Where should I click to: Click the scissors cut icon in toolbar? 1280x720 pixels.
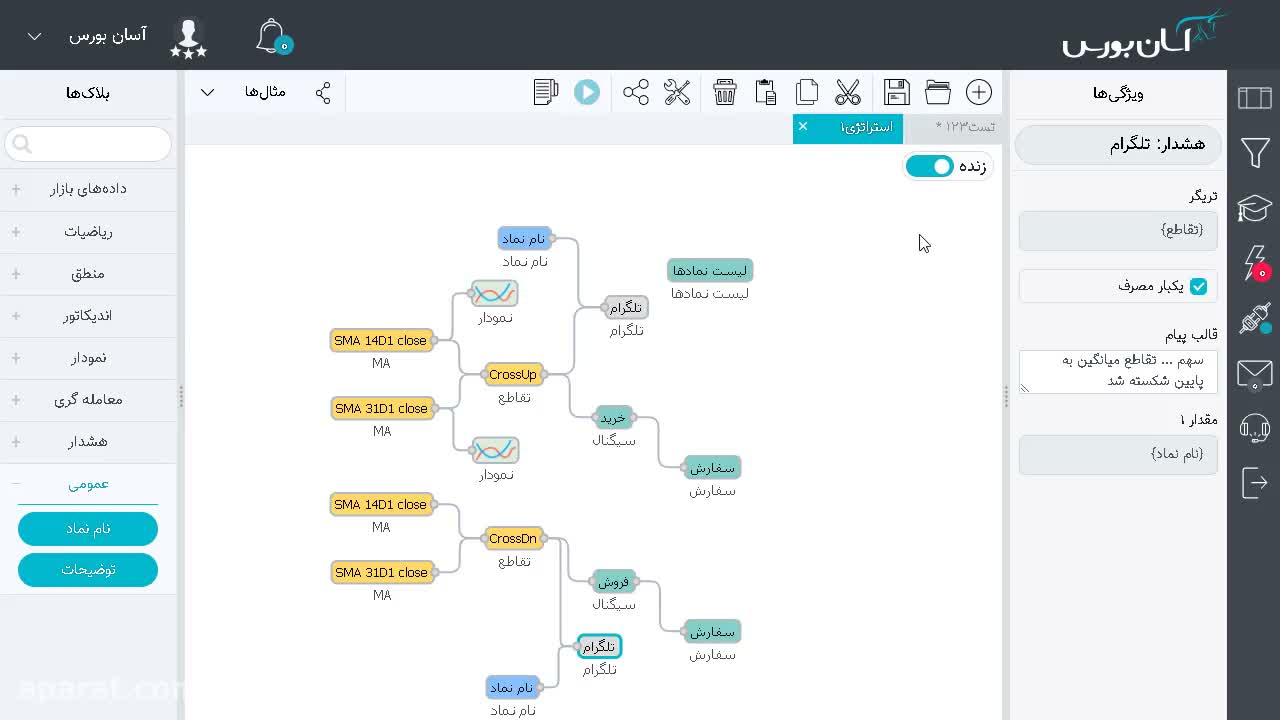[848, 92]
